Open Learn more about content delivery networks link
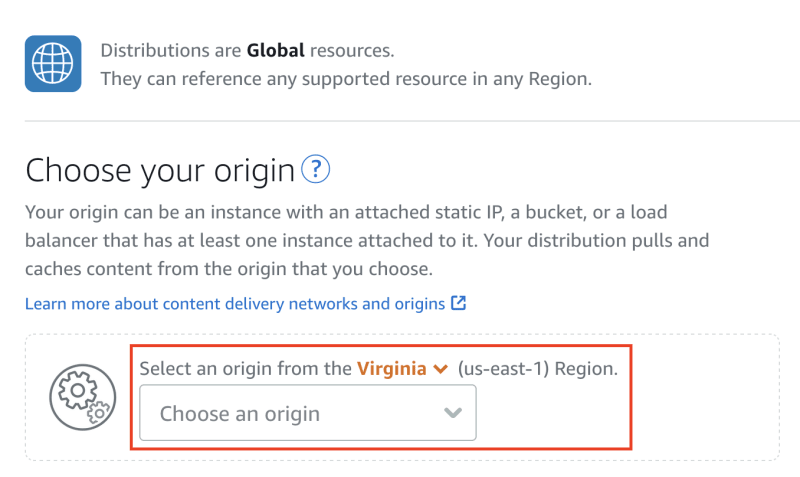This screenshot has width=800, height=477. pyautogui.click(x=235, y=304)
